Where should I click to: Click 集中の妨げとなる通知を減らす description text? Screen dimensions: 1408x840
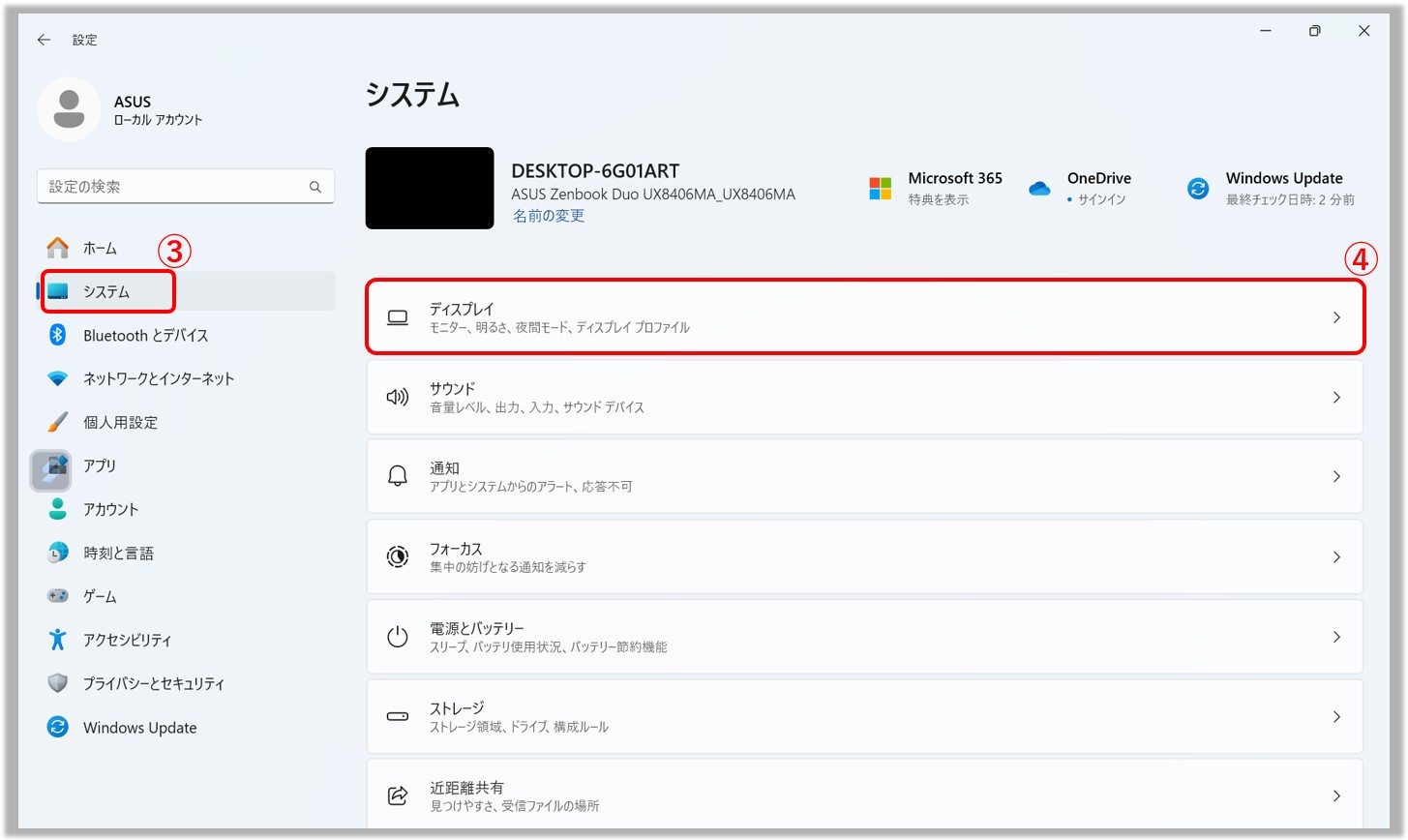click(508, 567)
